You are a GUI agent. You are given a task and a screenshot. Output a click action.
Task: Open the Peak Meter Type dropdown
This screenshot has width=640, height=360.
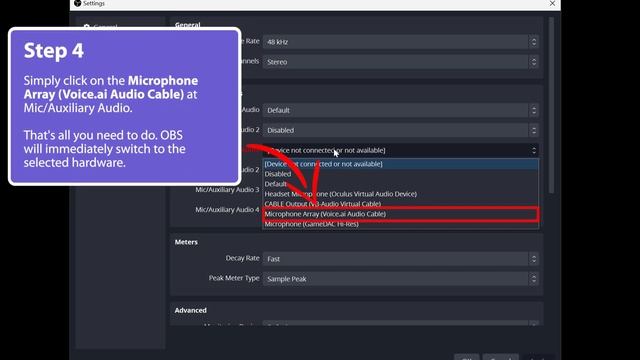coord(400,279)
